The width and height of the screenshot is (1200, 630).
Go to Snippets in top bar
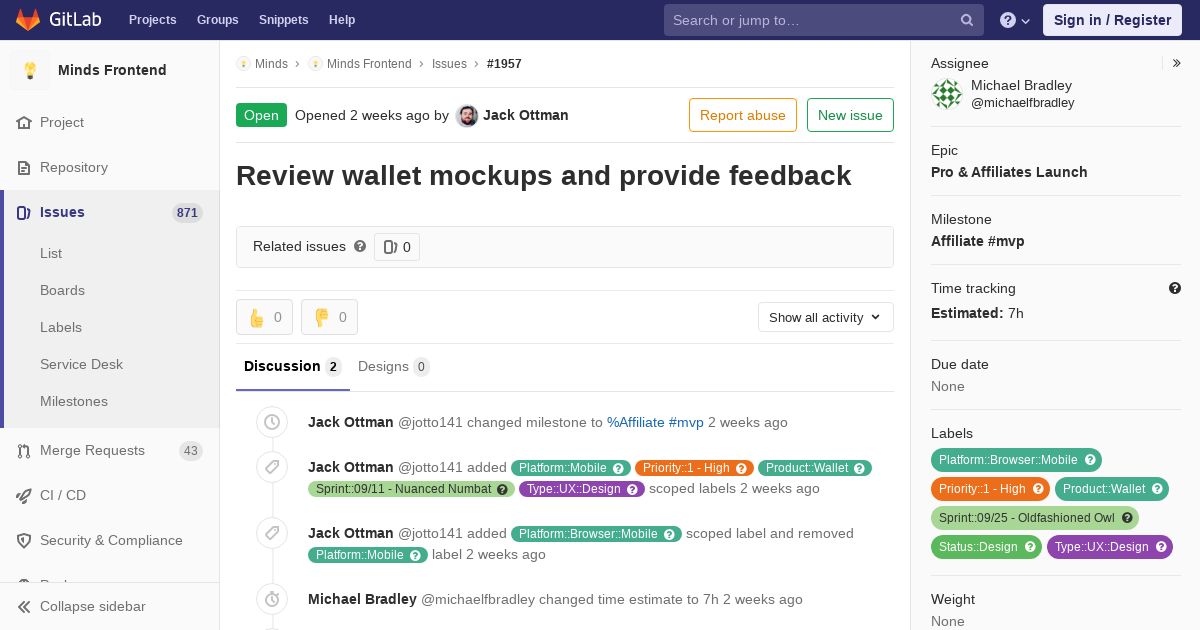tap(283, 20)
